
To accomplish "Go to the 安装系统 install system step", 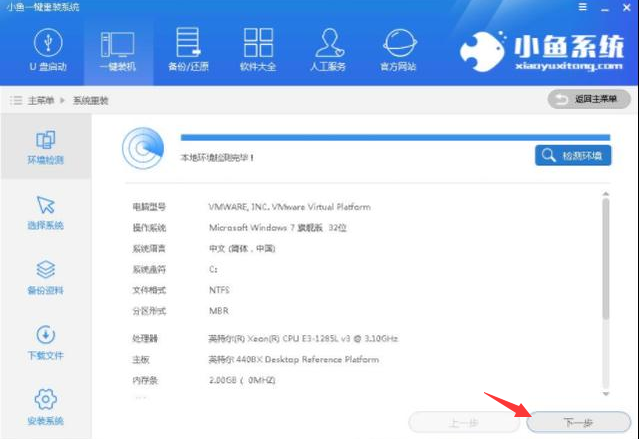I will (45, 407).
